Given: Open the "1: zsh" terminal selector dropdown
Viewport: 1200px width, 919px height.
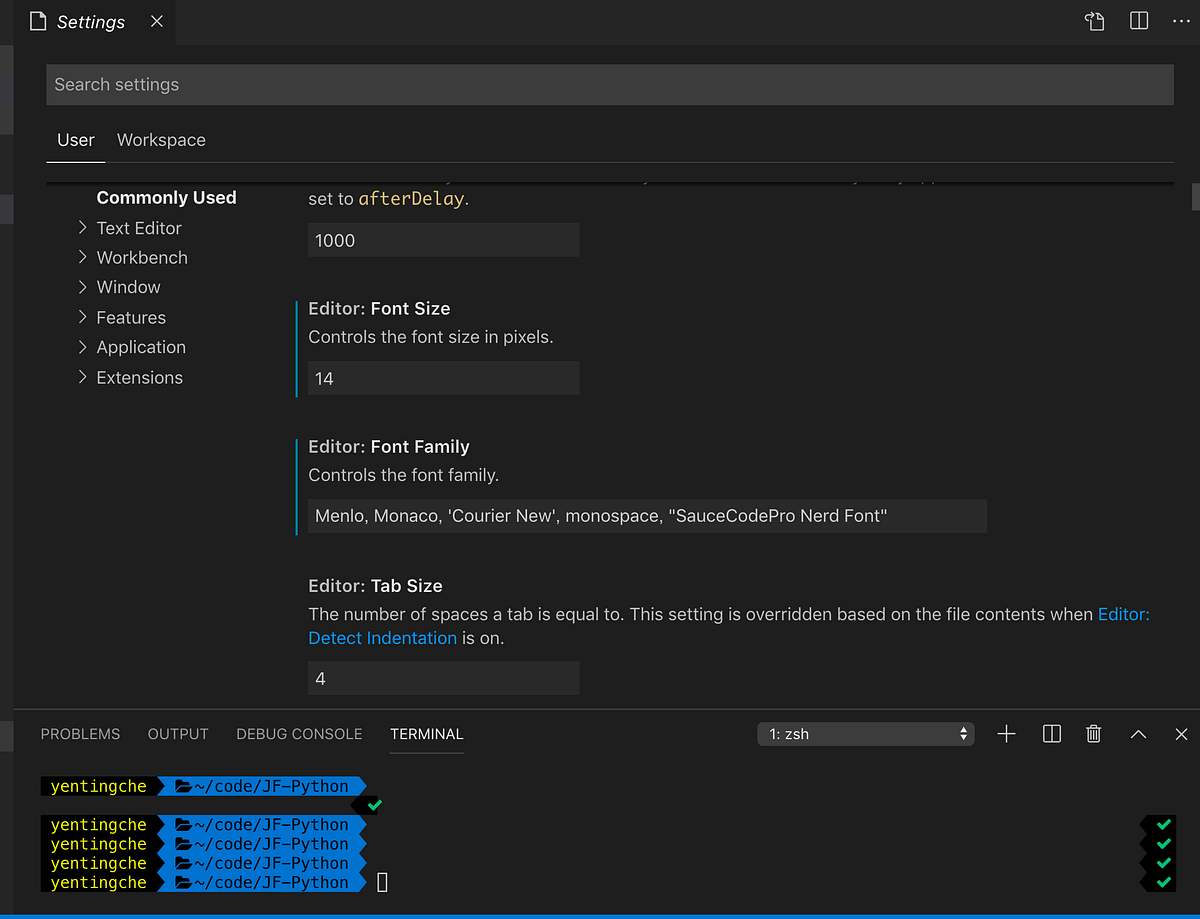Looking at the screenshot, I should (865, 733).
